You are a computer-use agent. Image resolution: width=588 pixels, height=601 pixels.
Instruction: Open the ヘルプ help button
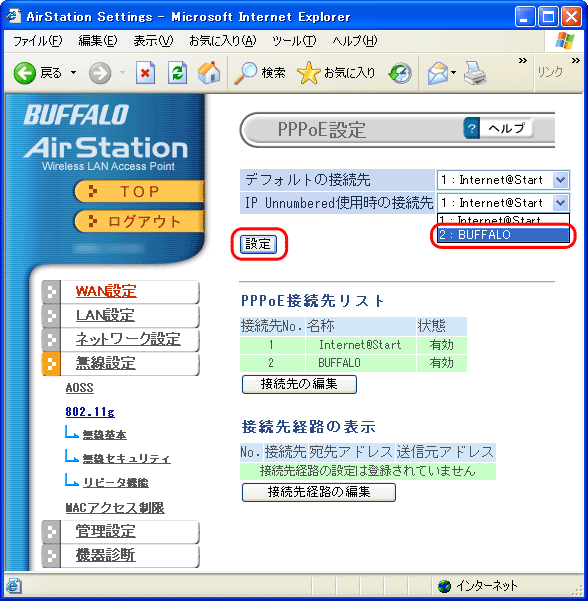coord(499,128)
